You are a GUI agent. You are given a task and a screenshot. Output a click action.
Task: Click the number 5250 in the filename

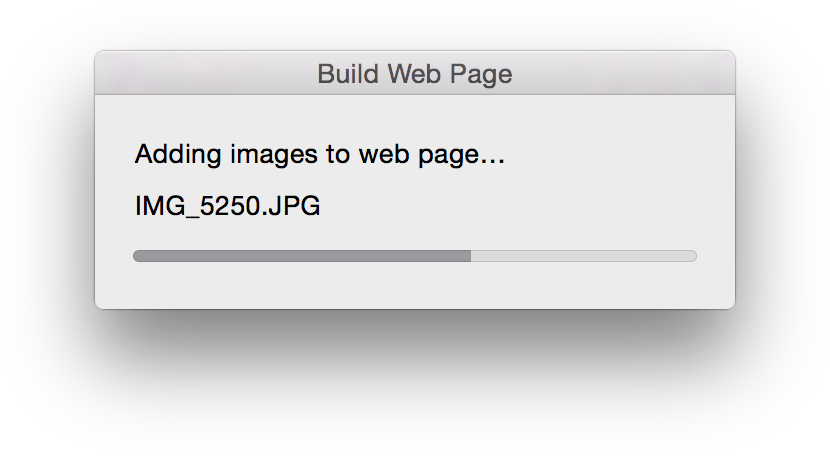point(229,205)
